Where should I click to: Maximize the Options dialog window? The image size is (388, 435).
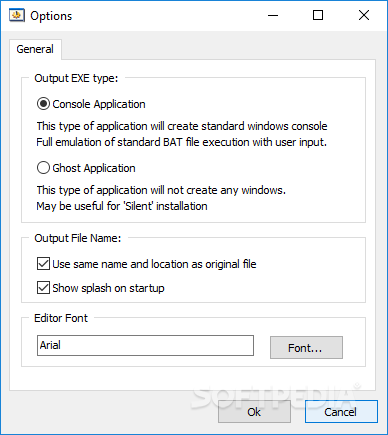point(318,15)
